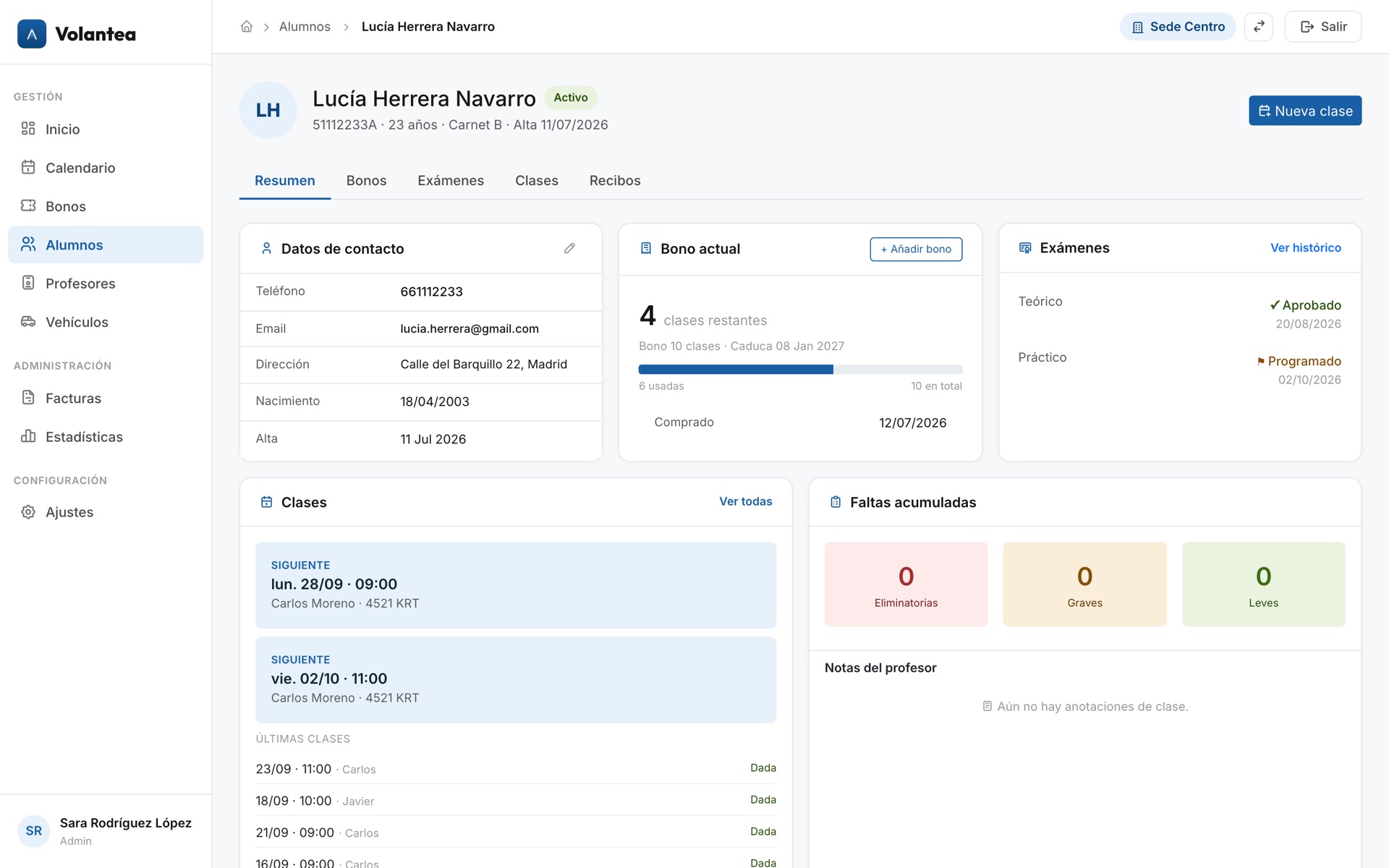1389x868 pixels.
Task: Click the Salir logout button
Action: [x=1323, y=27]
